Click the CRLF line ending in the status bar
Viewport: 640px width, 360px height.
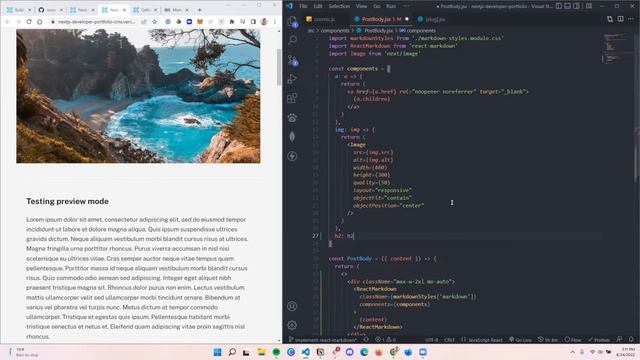(x=449, y=340)
